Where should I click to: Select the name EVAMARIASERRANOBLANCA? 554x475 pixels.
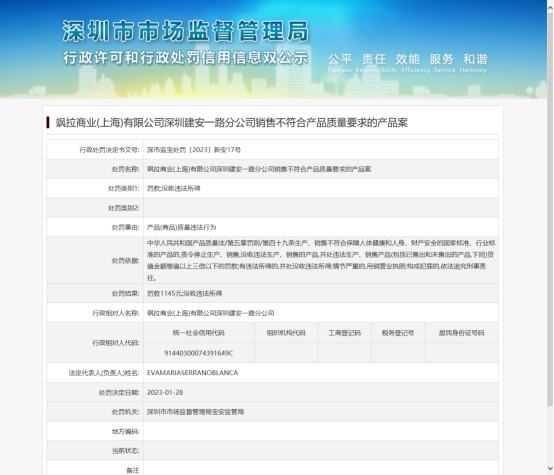[x=192, y=373]
